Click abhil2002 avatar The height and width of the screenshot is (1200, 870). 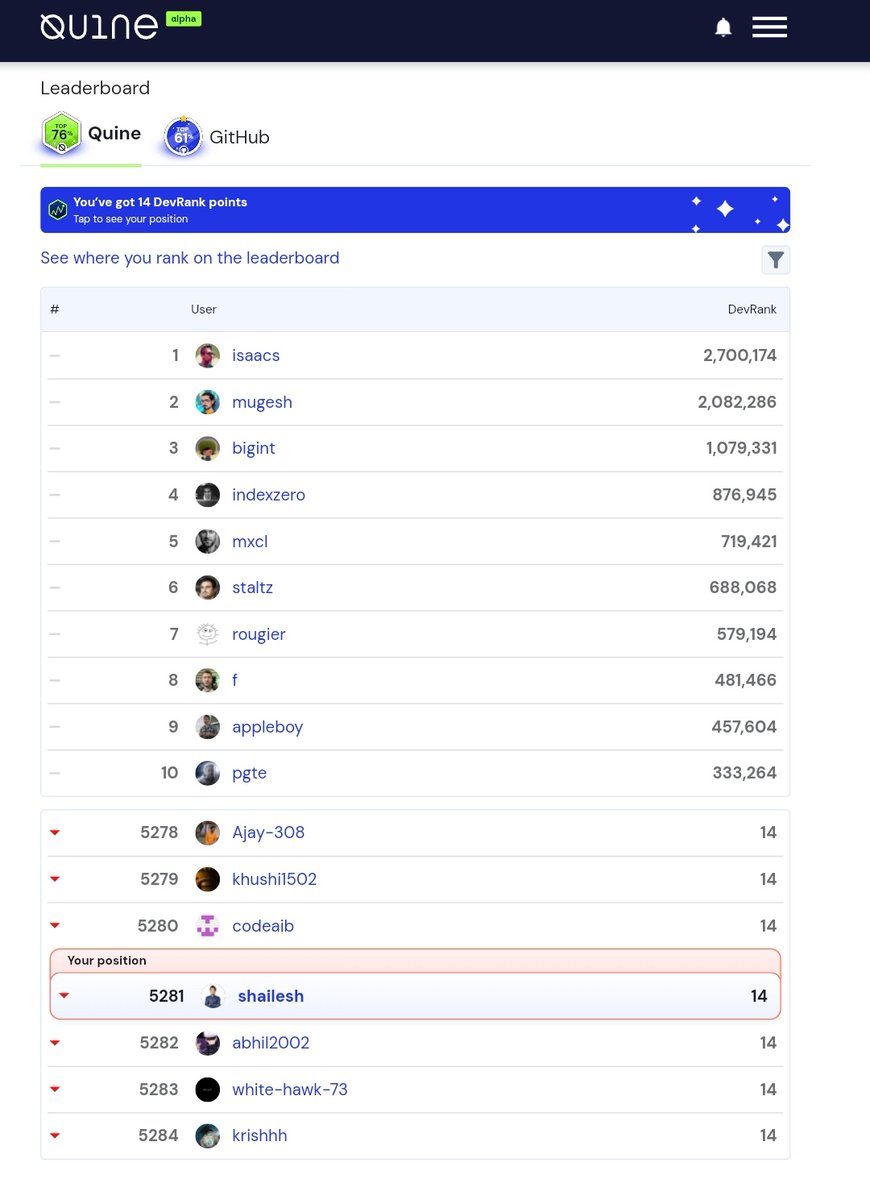[208, 1043]
